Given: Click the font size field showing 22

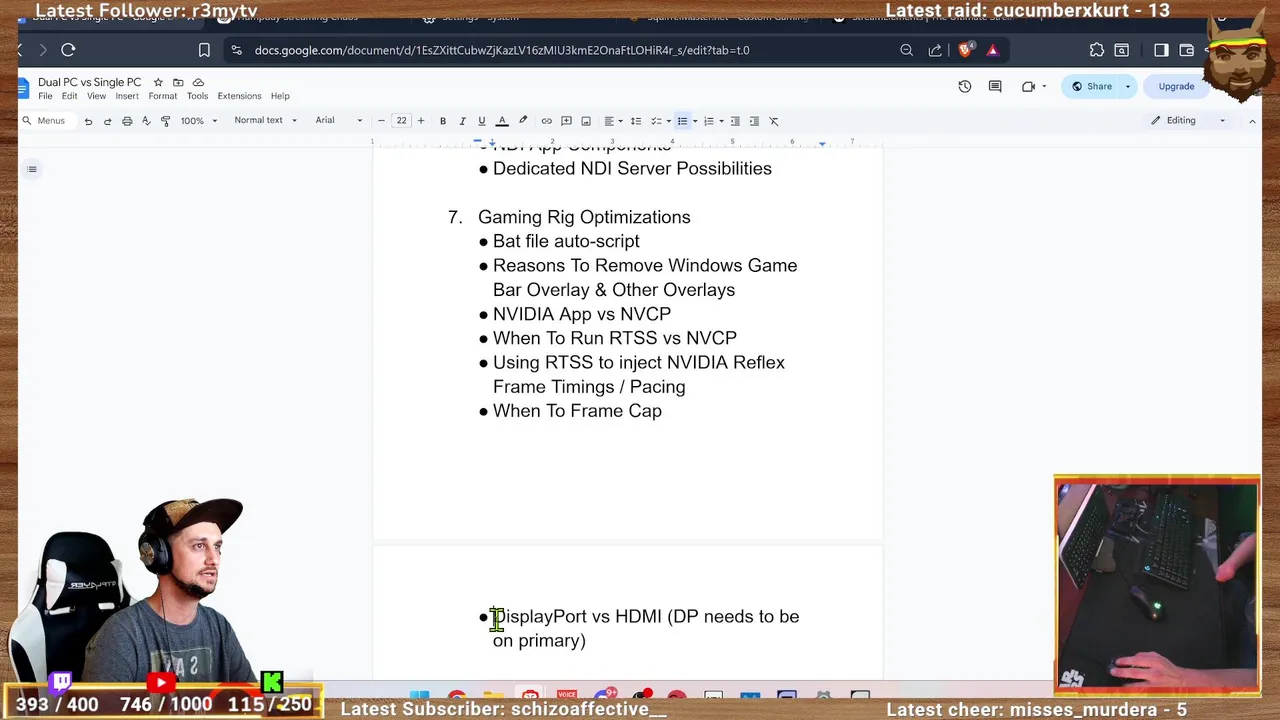Looking at the screenshot, I should pos(401,121).
